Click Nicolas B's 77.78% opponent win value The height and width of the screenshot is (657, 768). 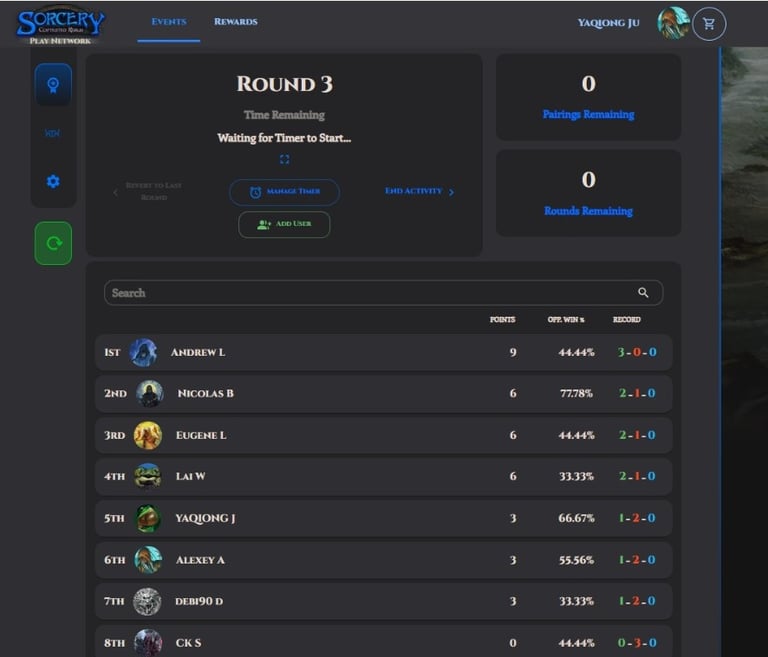click(576, 393)
